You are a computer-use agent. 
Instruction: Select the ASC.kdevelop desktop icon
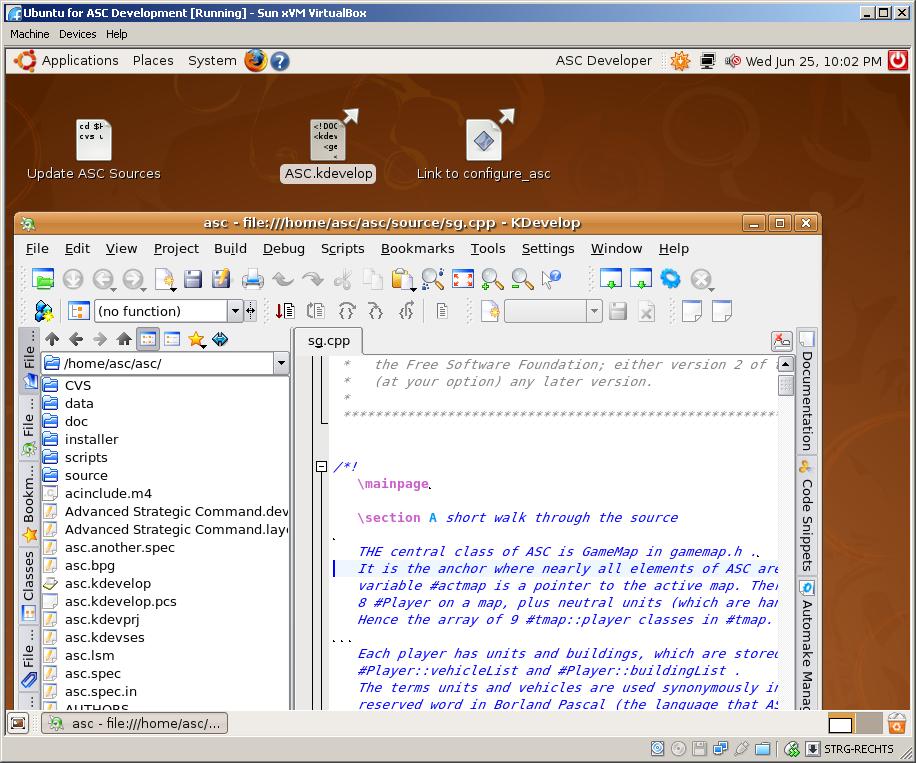coord(328,147)
